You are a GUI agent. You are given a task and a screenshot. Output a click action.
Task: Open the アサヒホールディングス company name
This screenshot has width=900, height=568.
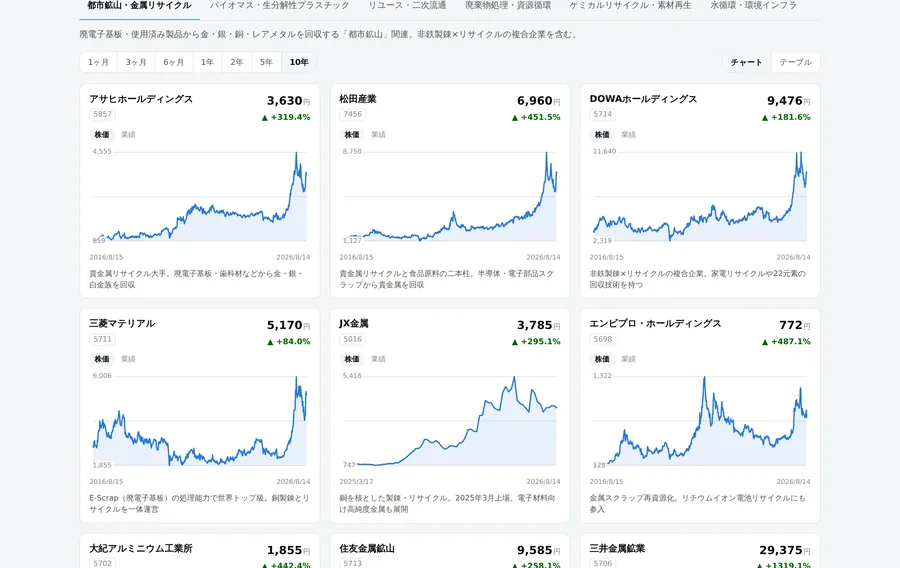(141, 99)
